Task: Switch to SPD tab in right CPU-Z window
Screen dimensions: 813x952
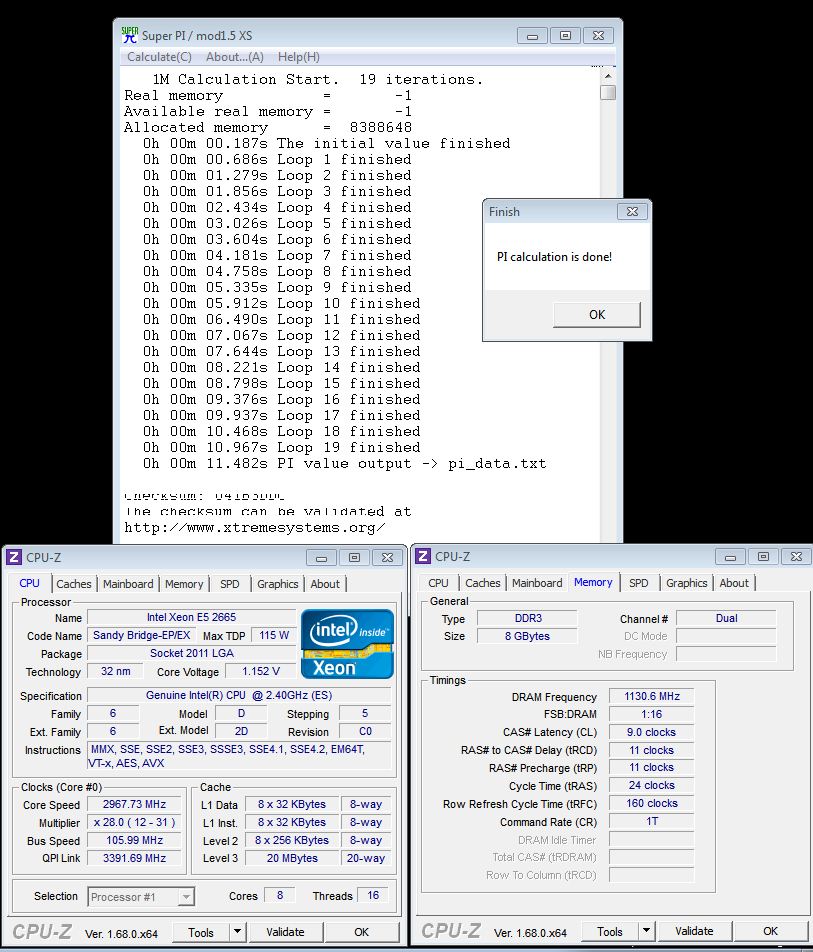Action: click(639, 583)
